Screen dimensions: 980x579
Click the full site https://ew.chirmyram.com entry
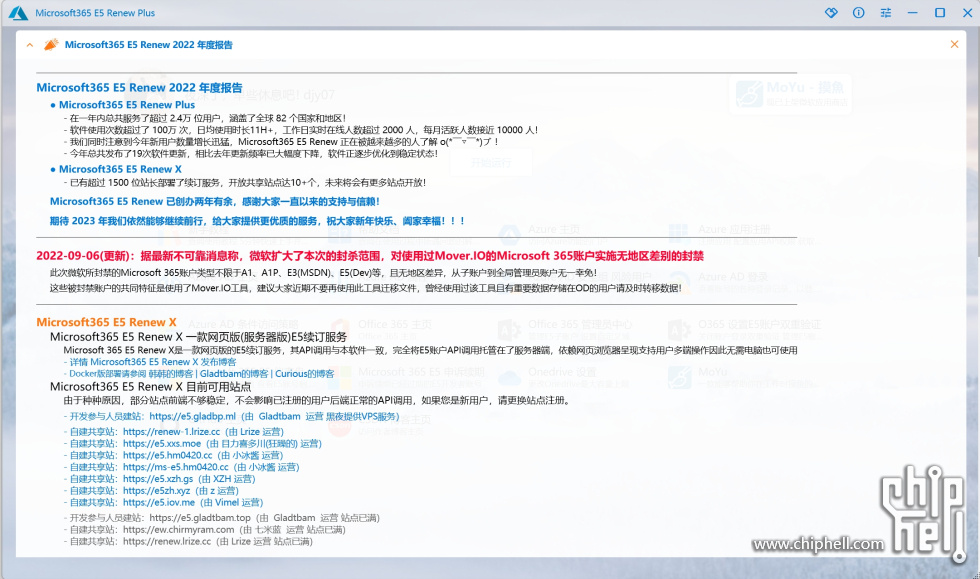(x=204, y=530)
